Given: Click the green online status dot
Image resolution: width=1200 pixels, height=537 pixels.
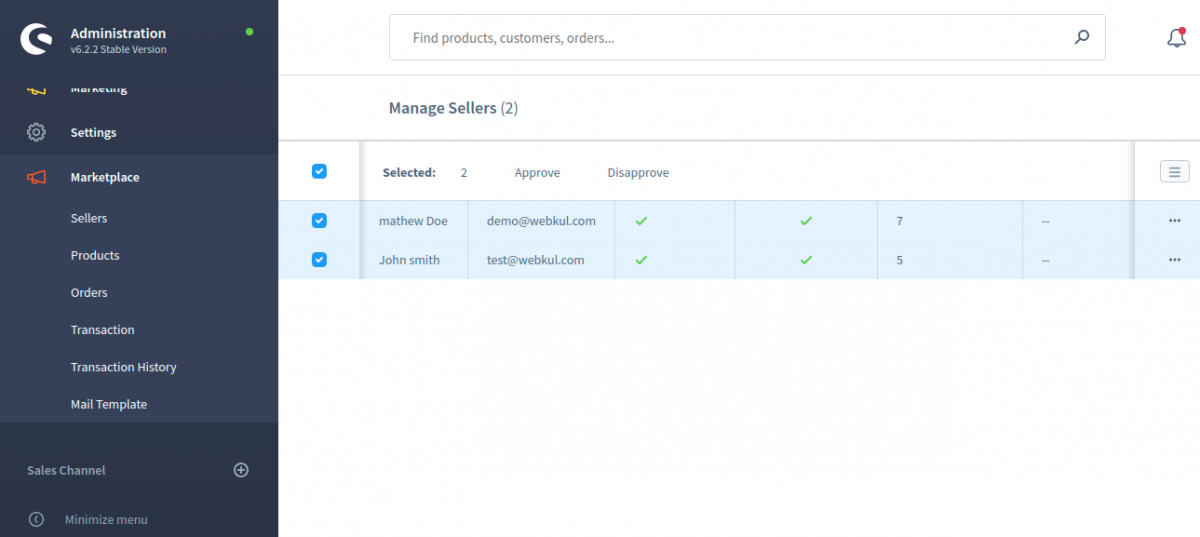Looking at the screenshot, I should [250, 32].
